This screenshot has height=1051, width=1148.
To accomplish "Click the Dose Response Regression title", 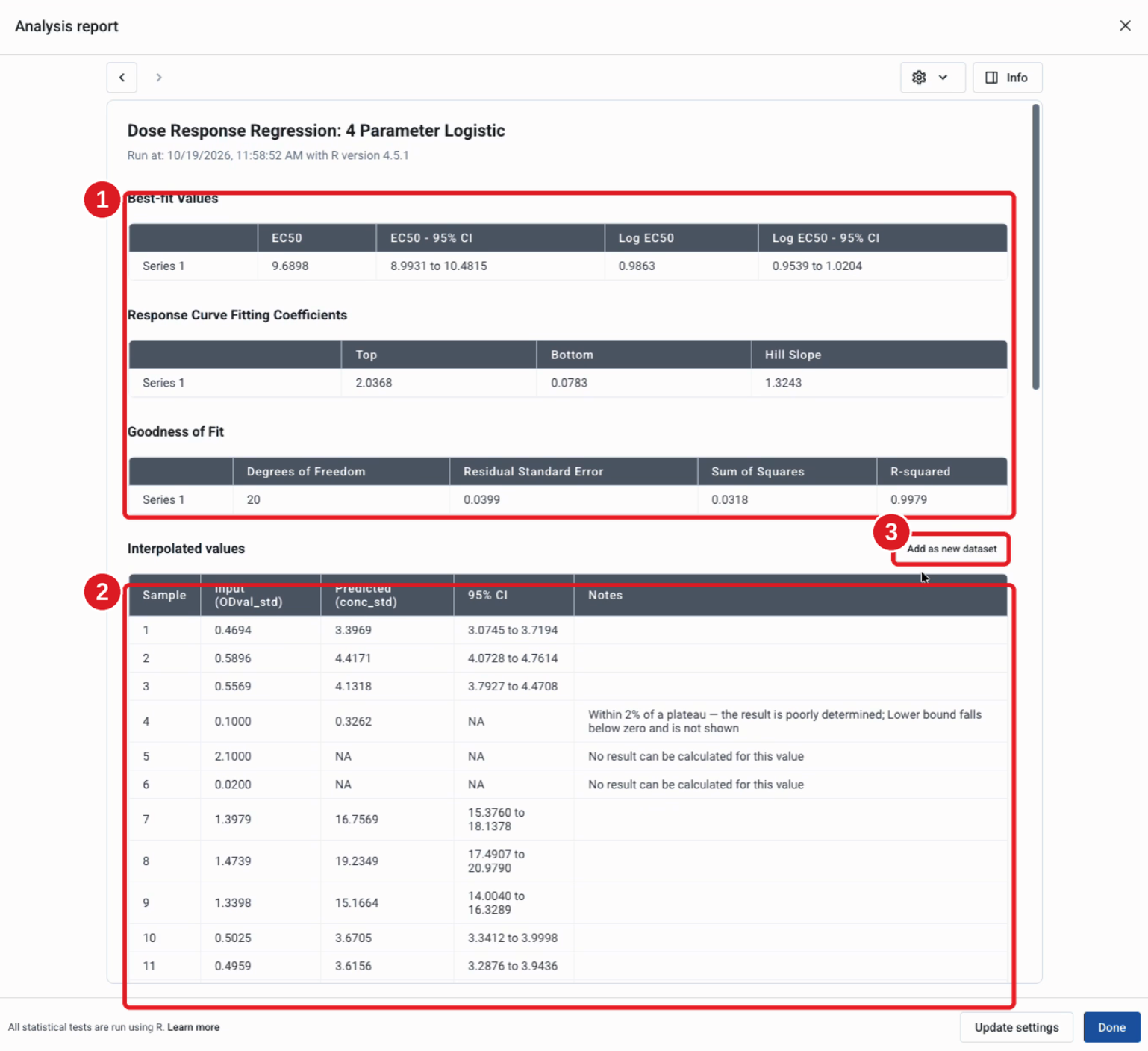I will tap(316, 131).
